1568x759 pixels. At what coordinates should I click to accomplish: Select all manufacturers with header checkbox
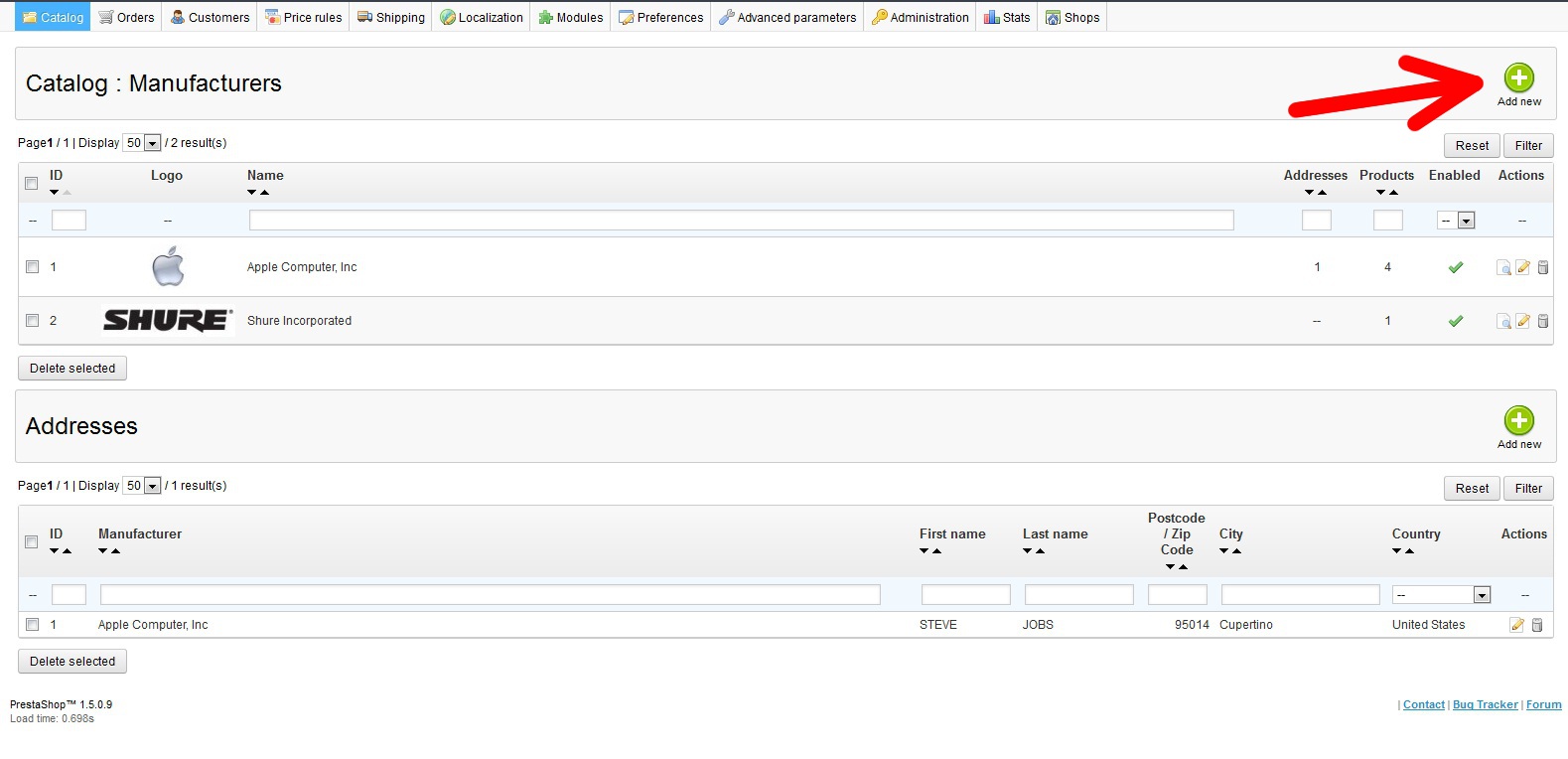tap(32, 184)
